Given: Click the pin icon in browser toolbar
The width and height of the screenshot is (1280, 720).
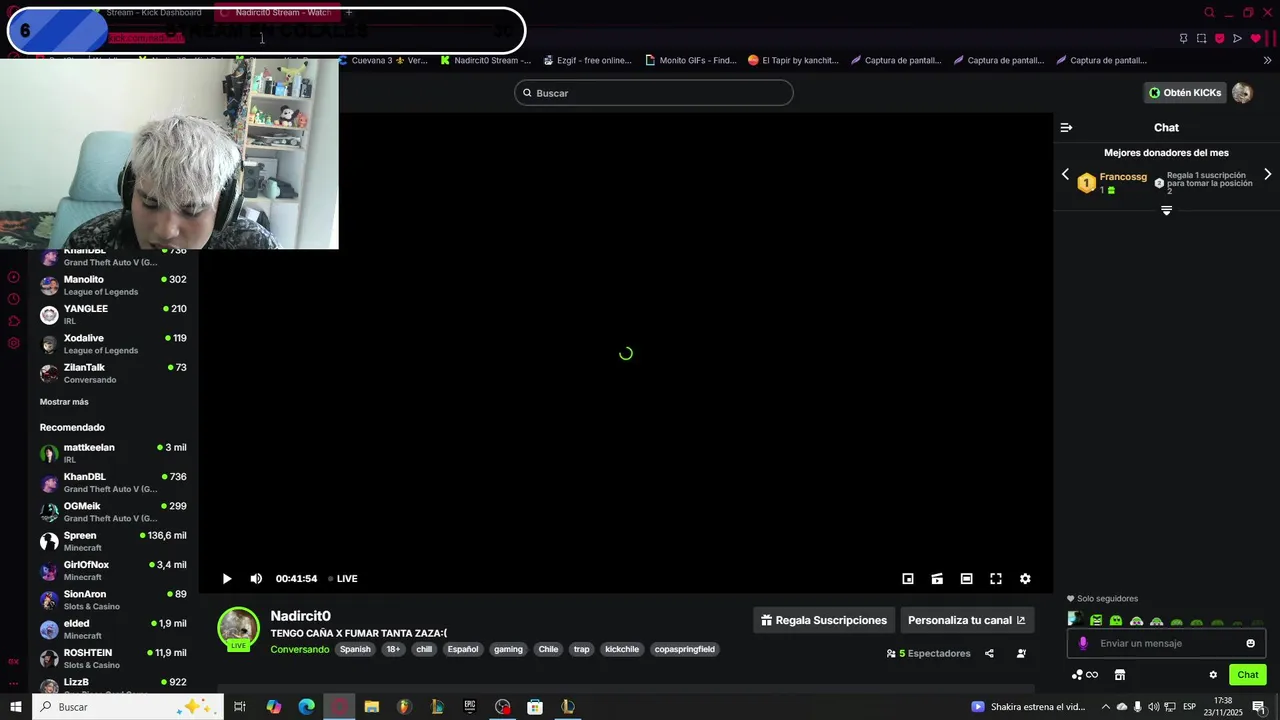Looking at the screenshot, I should 1183,38.
